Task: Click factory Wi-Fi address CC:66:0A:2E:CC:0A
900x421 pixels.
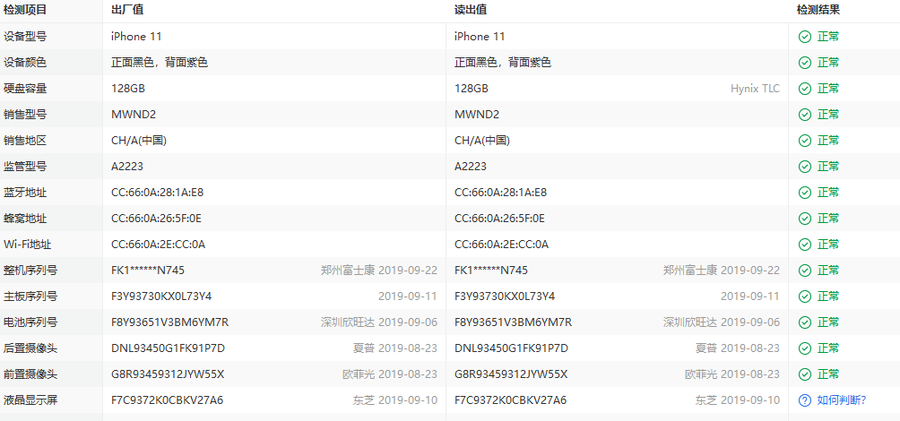Action: tap(158, 245)
